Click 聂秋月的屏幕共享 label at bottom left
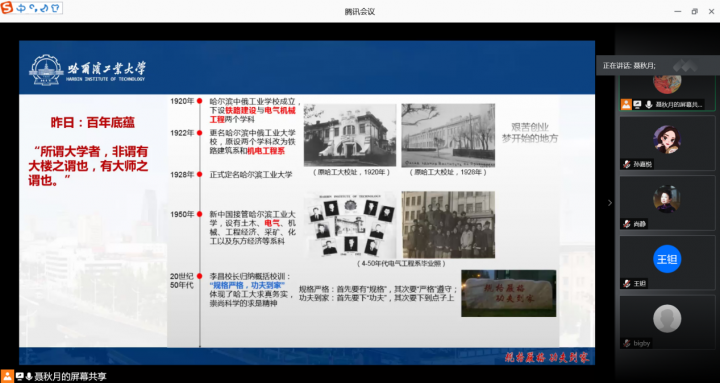 (71, 377)
